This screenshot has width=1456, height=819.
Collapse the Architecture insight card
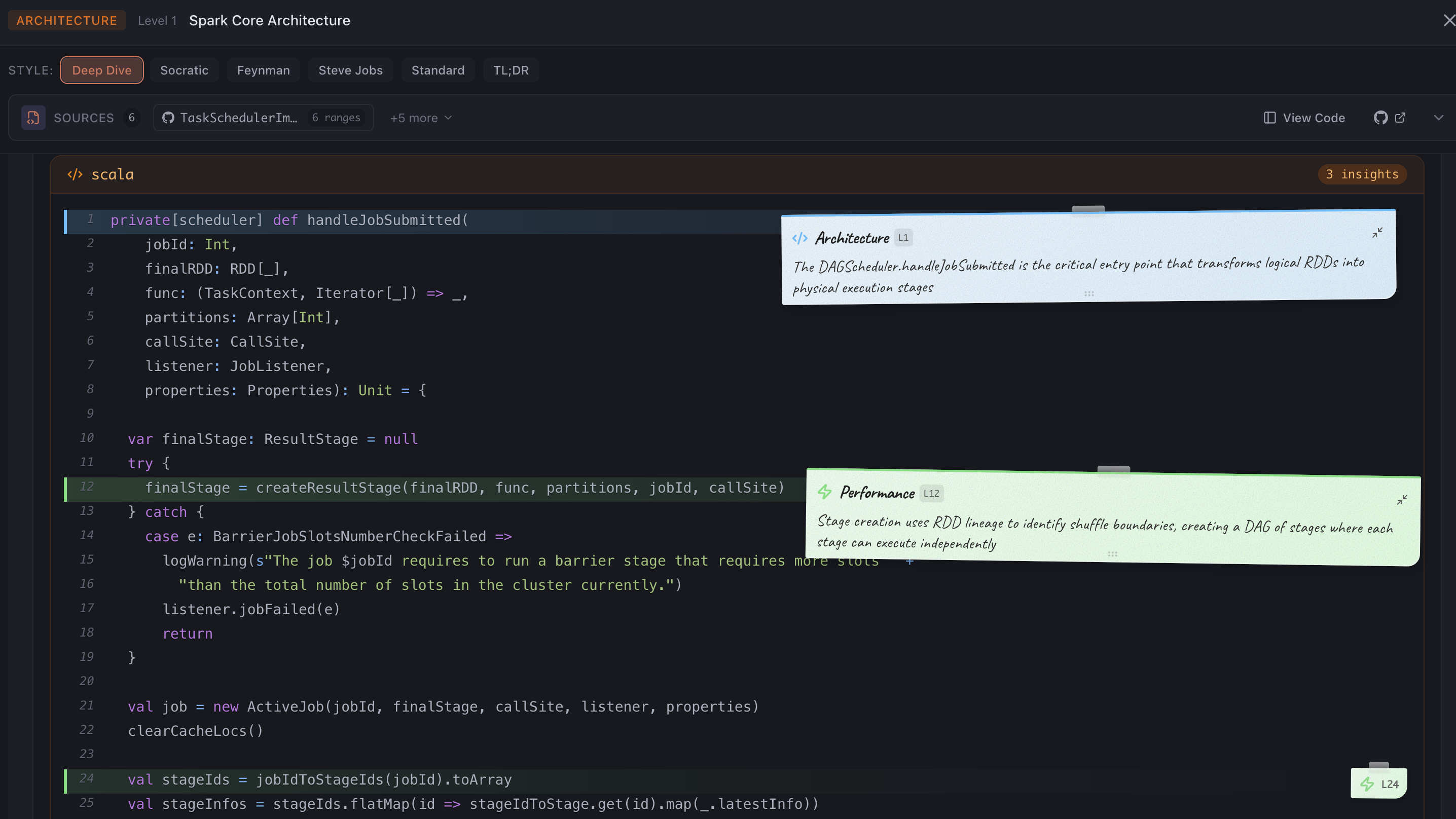(x=1377, y=232)
